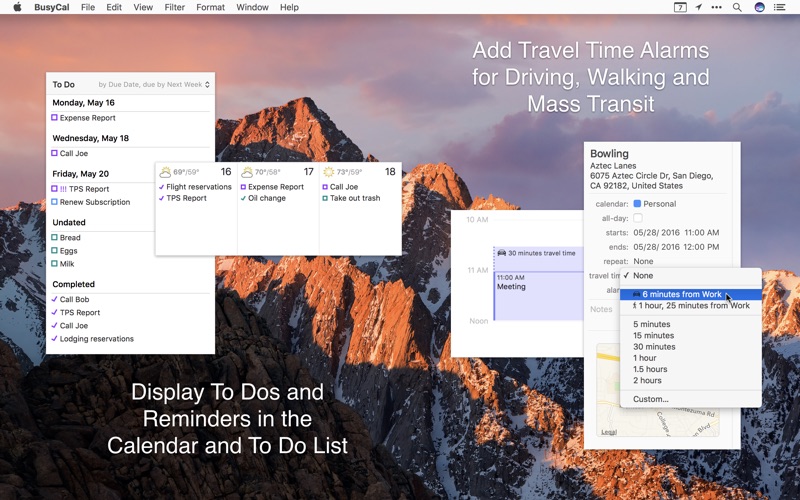The width and height of the screenshot is (800, 500).
Task: Uncheck Flight reservations on day 16
Action: point(162,187)
